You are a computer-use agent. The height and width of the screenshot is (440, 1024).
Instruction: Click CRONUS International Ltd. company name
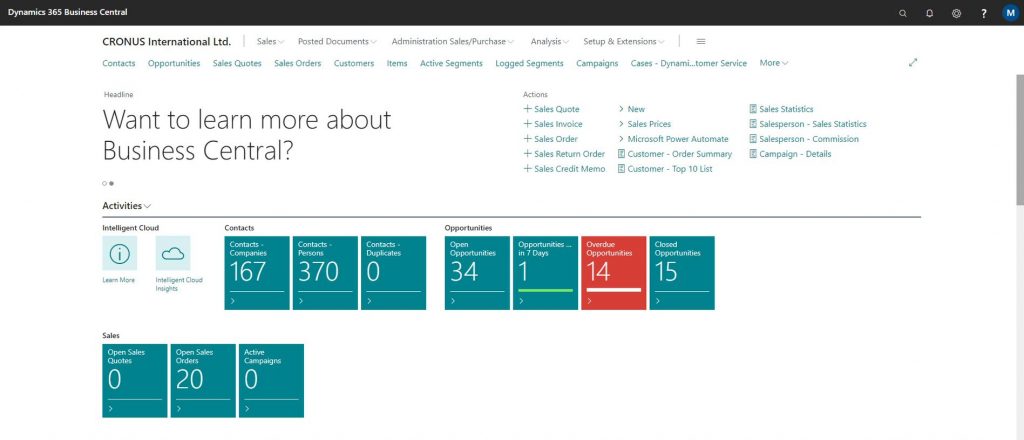167,41
